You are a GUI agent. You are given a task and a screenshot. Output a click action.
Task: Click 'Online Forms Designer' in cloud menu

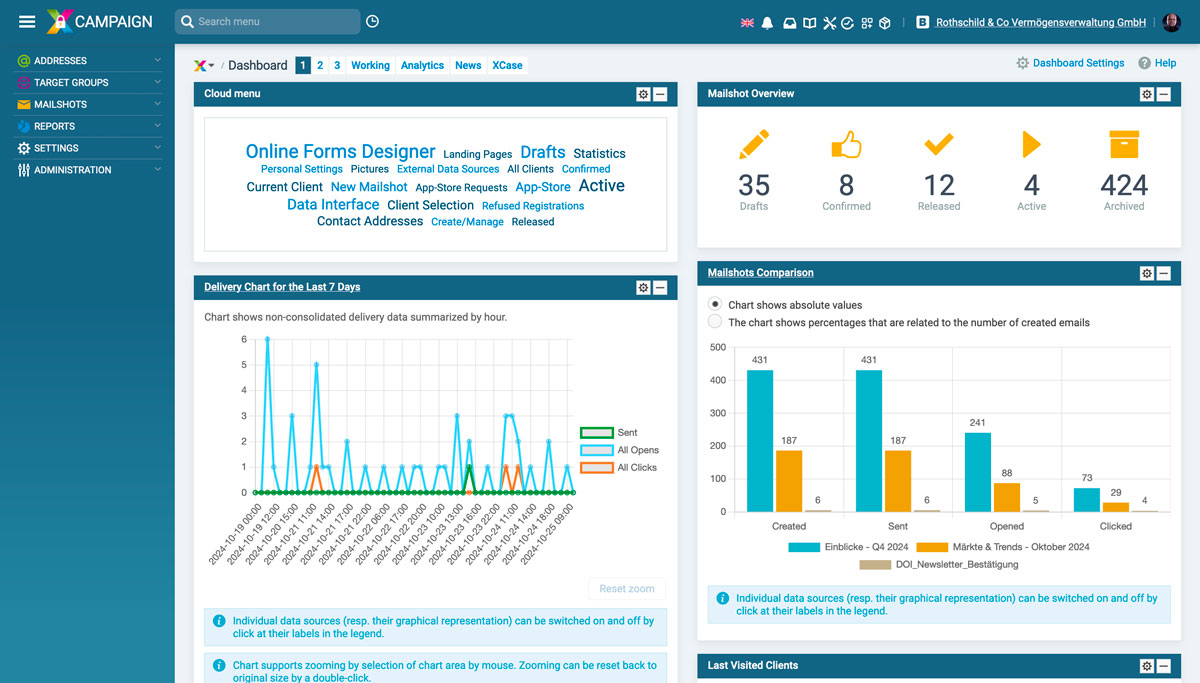340,152
